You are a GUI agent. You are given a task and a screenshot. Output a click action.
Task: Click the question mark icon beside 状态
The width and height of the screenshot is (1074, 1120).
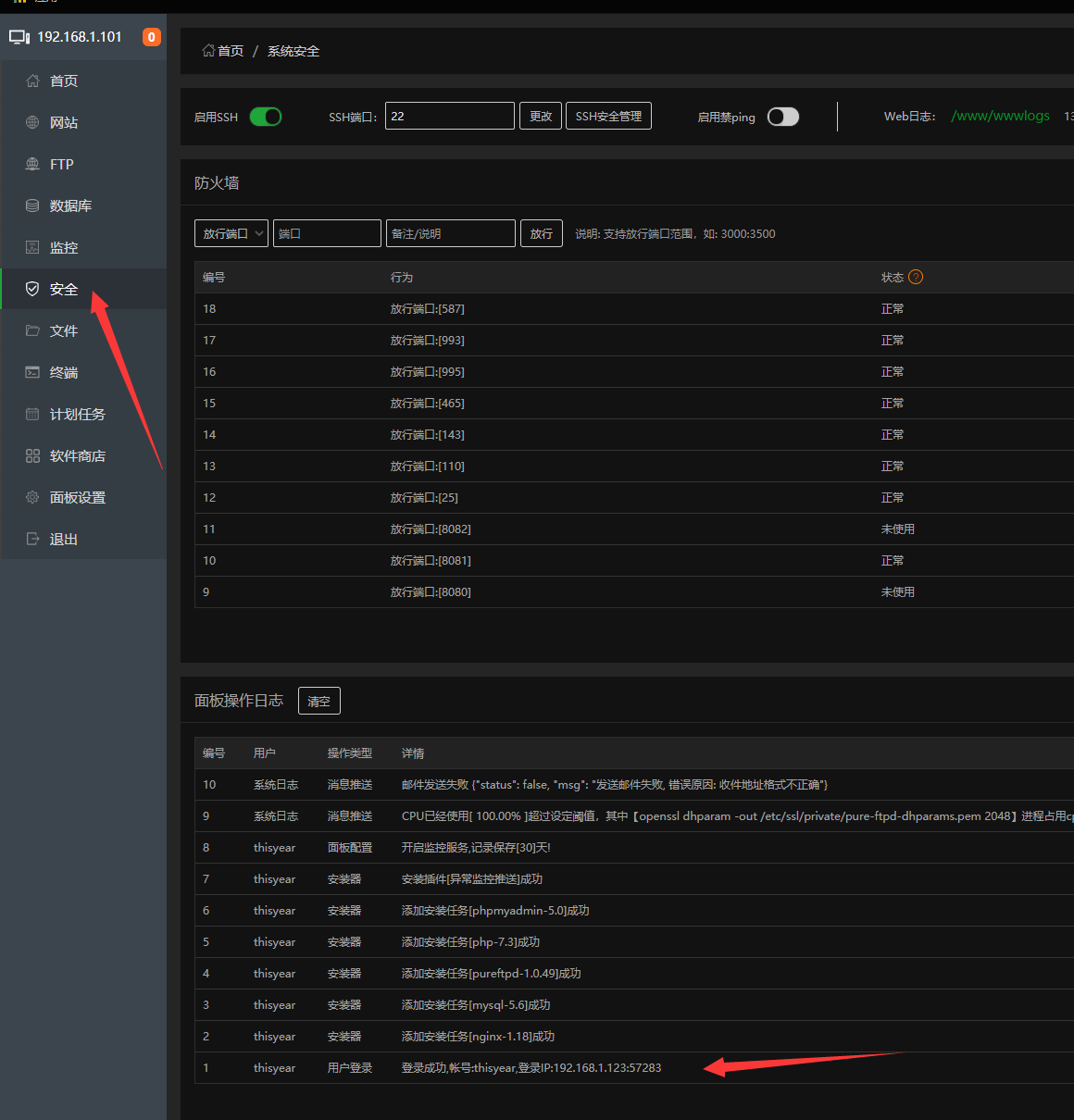pos(916,277)
